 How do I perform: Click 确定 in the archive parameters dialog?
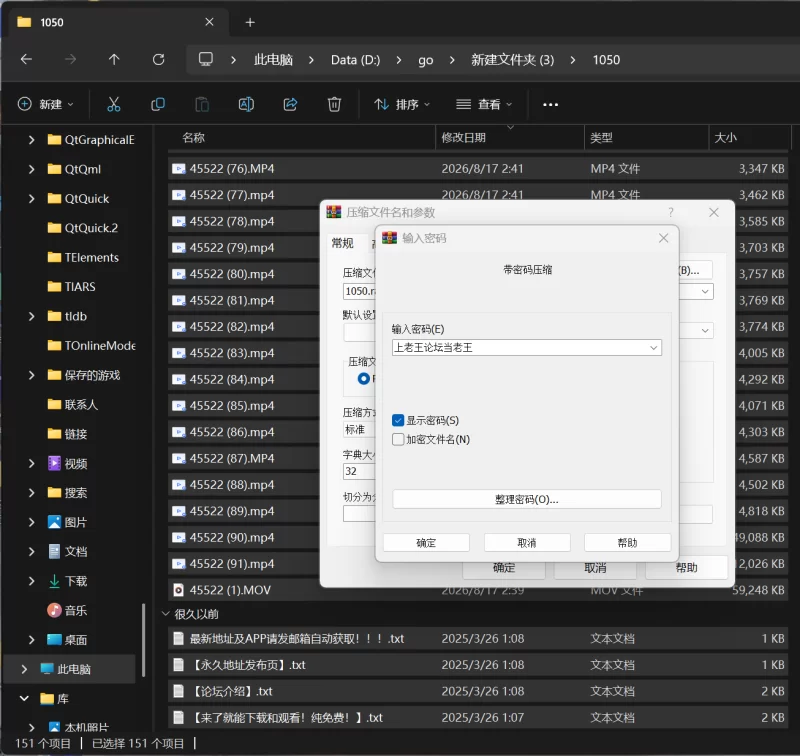click(504, 568)
